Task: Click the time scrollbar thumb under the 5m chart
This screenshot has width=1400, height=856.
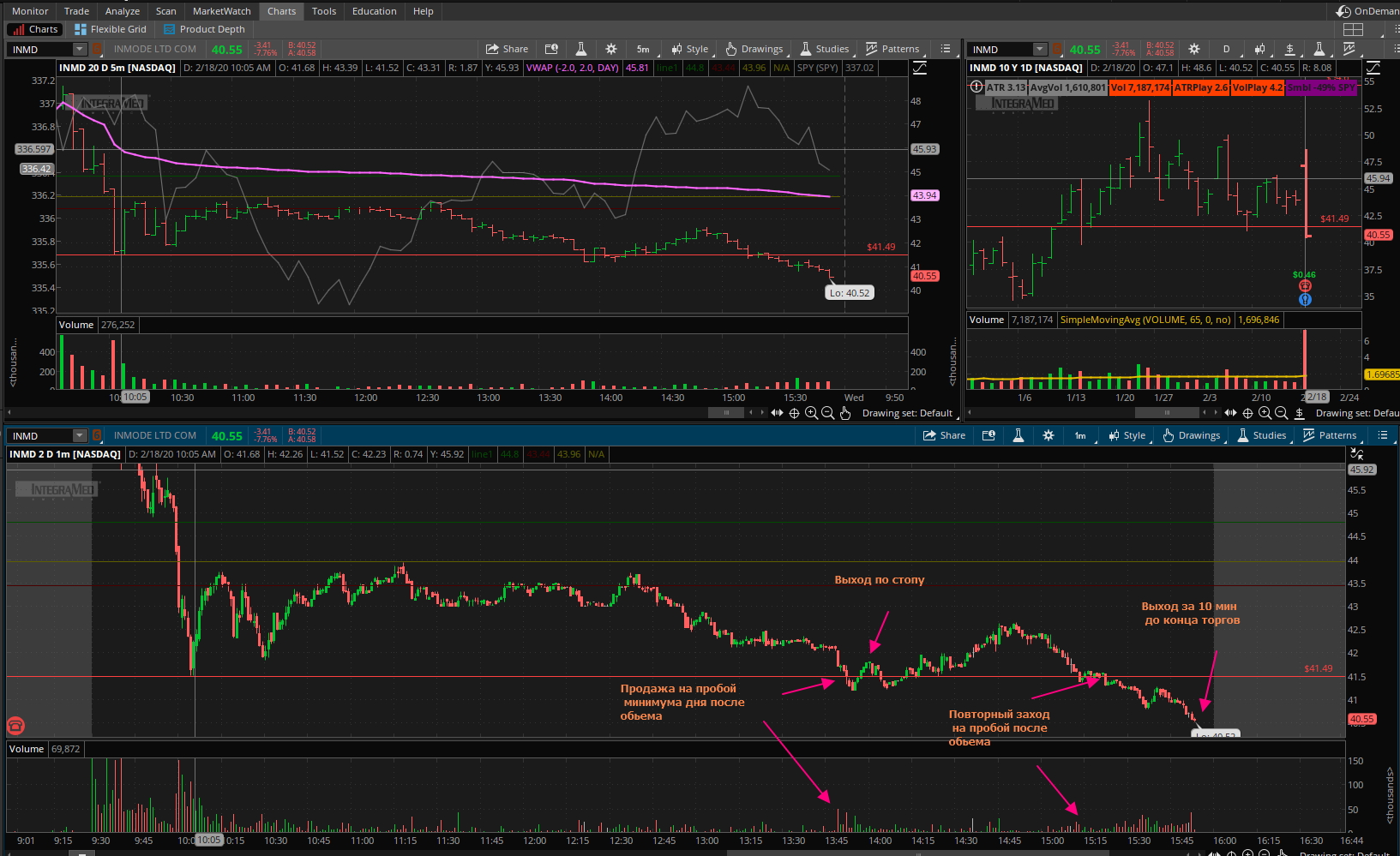Action: (x=727, y=413)
